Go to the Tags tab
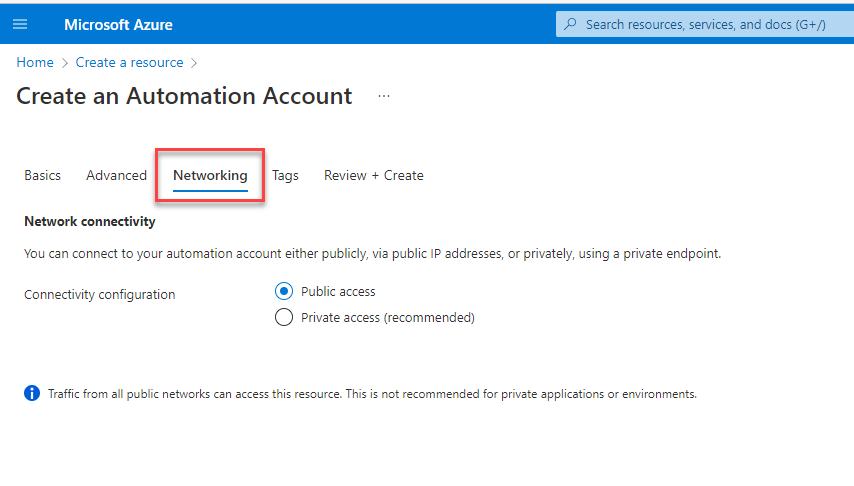The image size is (854, 486). pyautogui.click(x=285, y=175)
